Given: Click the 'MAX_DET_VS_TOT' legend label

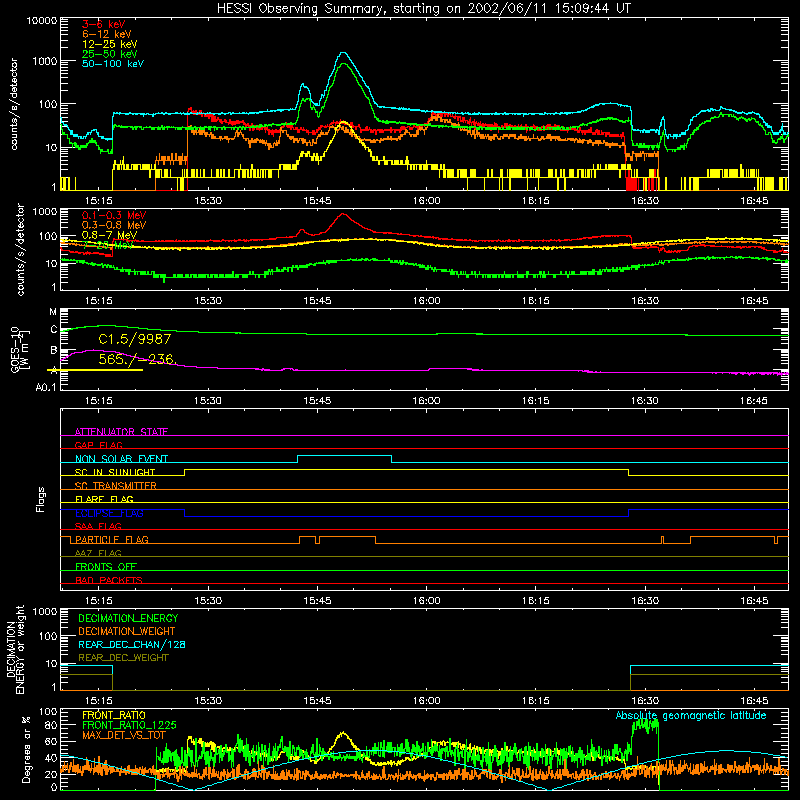Looking at the screenshot, I should click(x=124, y=735).
